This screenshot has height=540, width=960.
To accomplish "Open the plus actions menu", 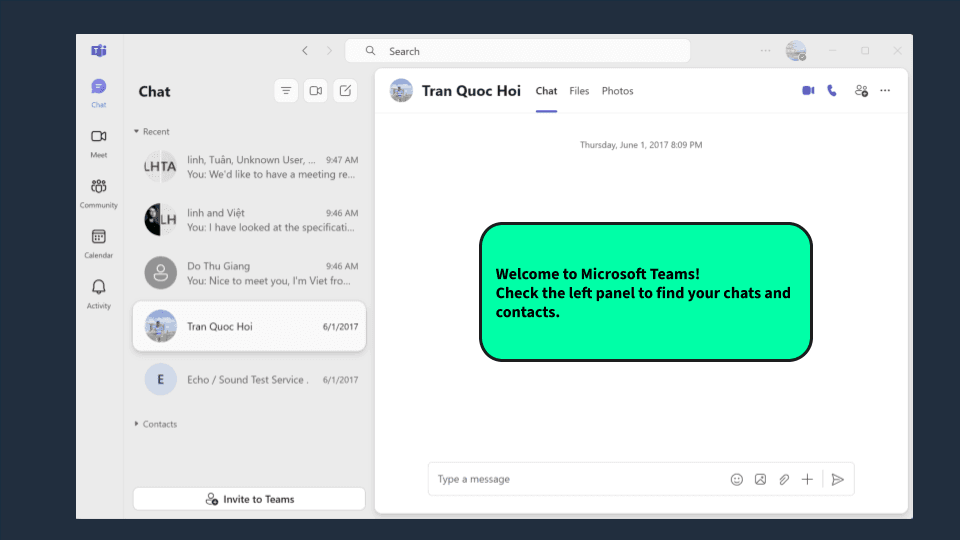I will point(808,479).
